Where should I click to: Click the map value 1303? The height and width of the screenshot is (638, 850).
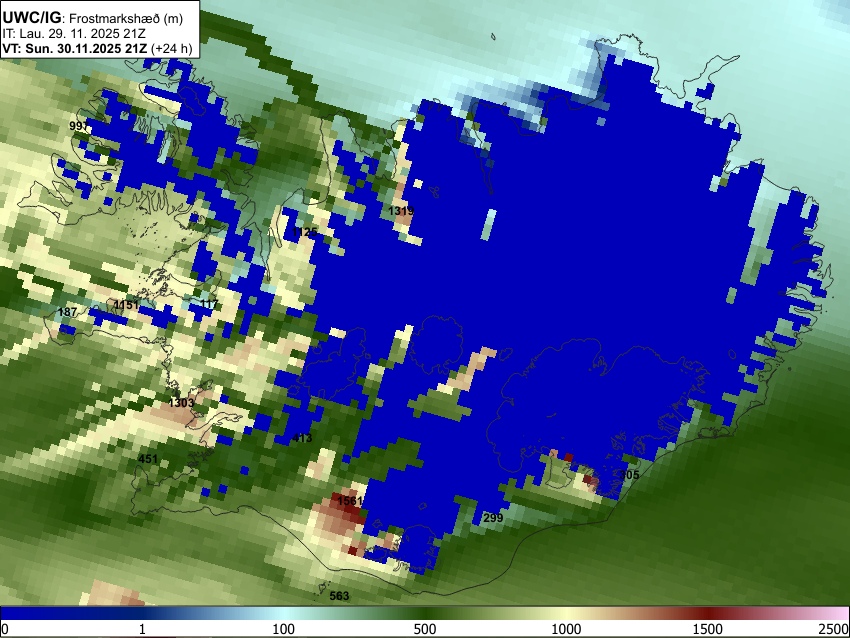(x=181, y=403)
